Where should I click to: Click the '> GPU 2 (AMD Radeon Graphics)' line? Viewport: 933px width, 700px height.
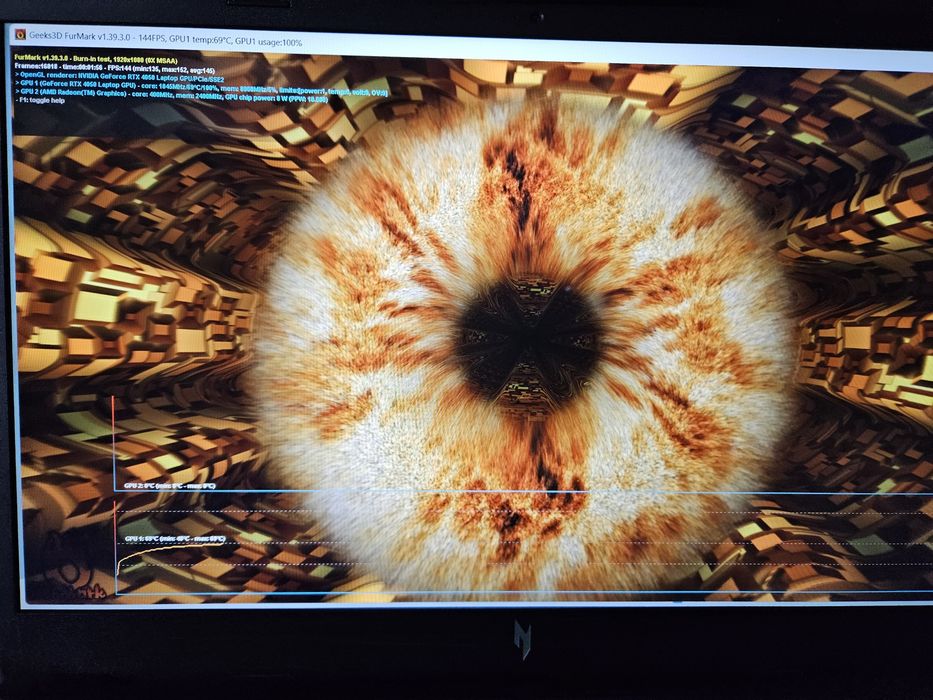pos(171,95)
